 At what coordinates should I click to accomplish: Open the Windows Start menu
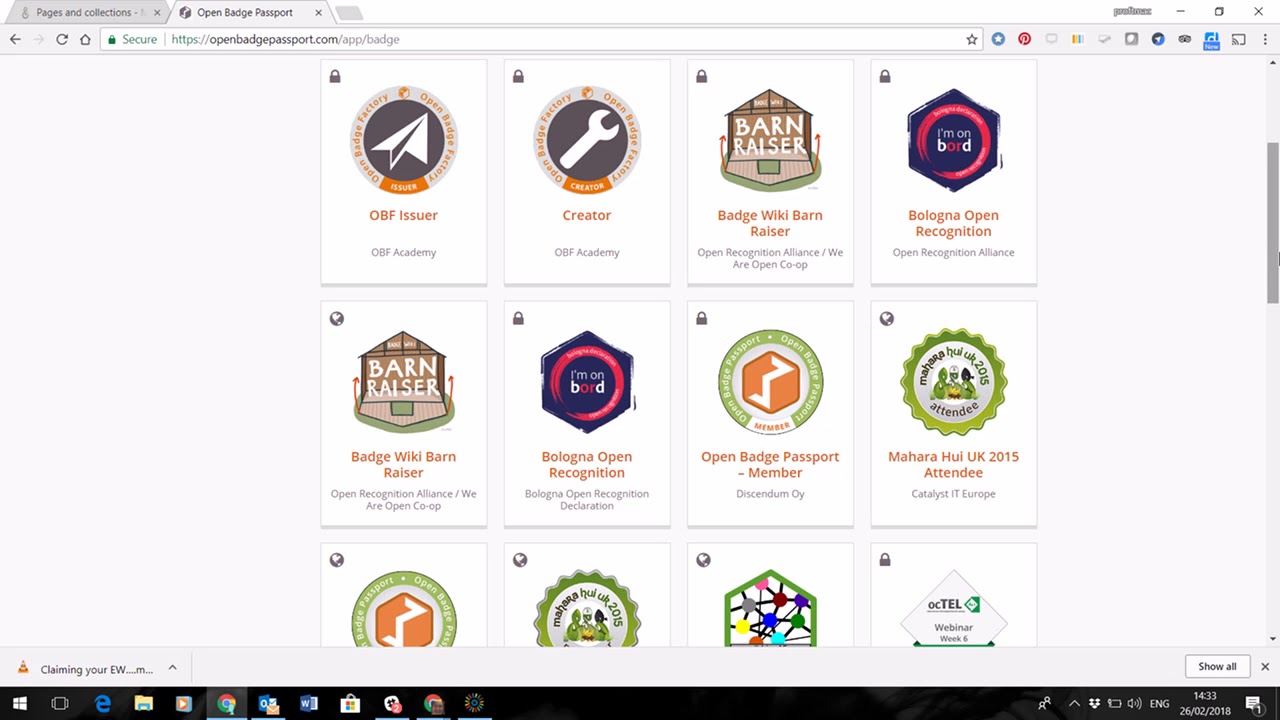point(19,704)
